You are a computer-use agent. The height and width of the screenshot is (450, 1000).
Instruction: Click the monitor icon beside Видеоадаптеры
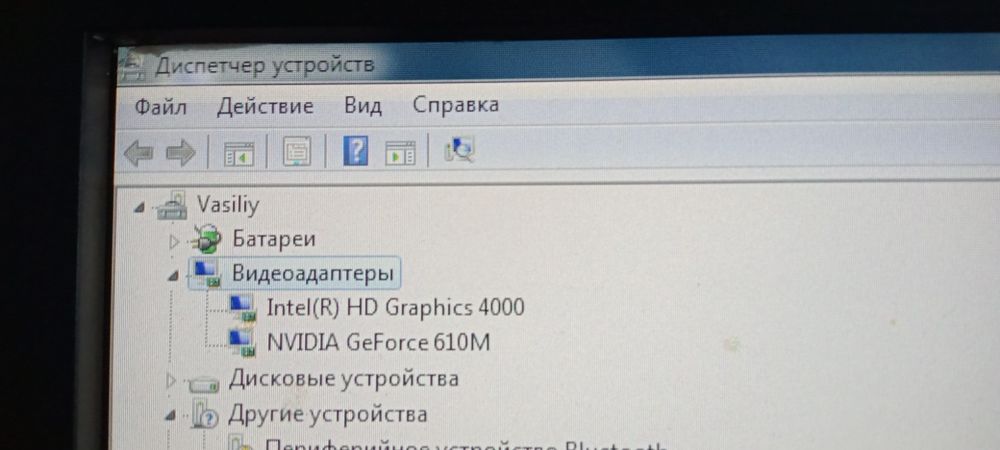(x=206, y=273)
